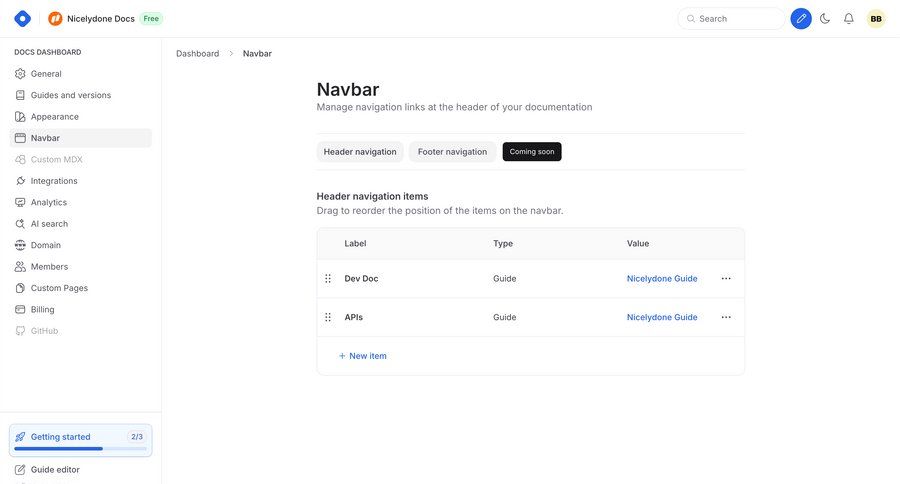The height and width of the screenshot is (484, 900).
Task: Click the Integrations plug icon
Action: 20,181
